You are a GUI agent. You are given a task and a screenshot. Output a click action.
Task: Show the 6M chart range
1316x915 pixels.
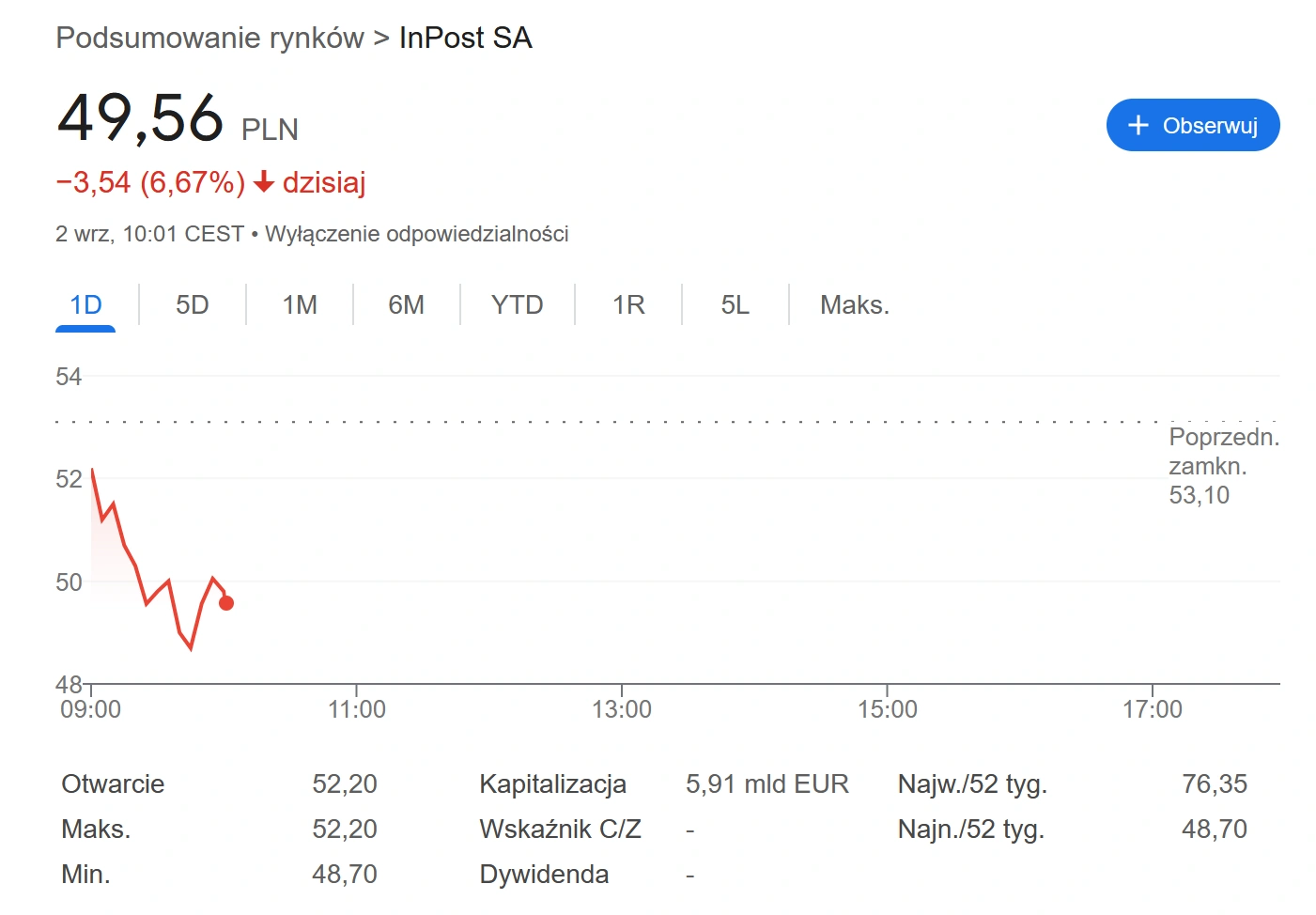(407, 305)
